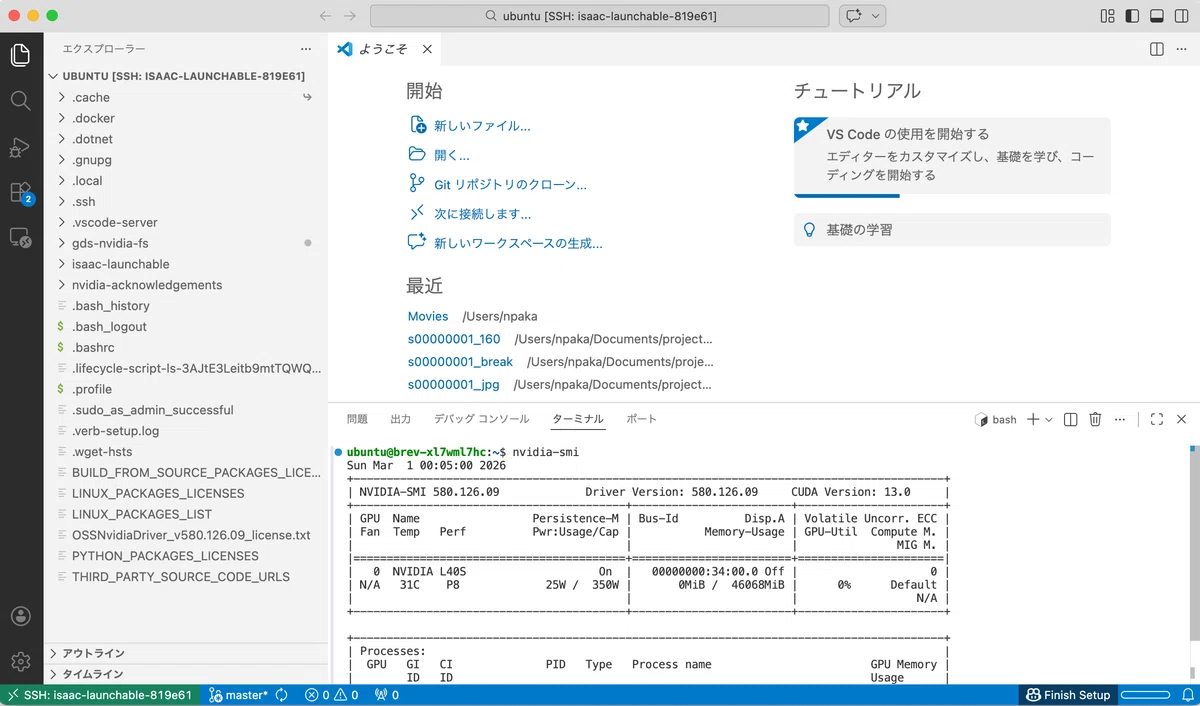Image resolution: width=1200 pixels, height=706 pixels.
Task: Synchronize changes with sync icon
Action: point(282,695)
